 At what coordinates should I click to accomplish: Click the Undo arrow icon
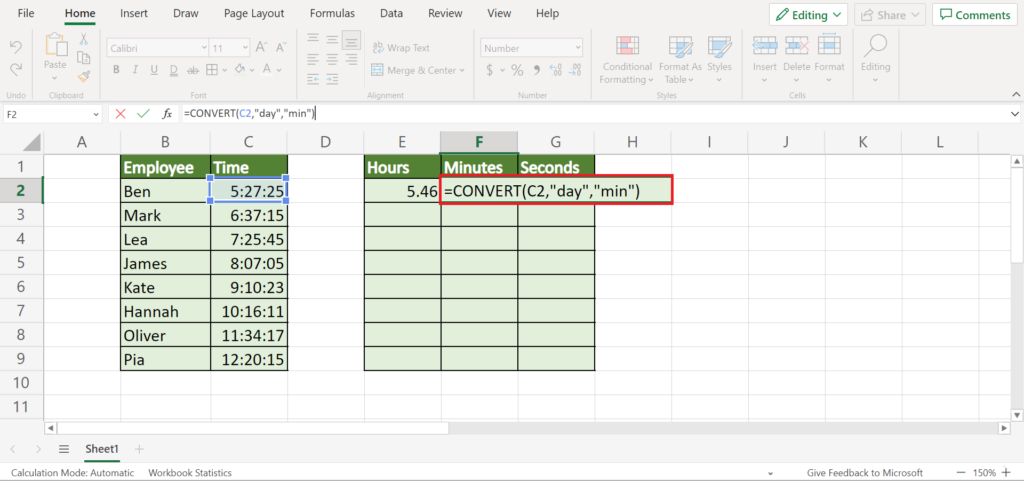16,46
